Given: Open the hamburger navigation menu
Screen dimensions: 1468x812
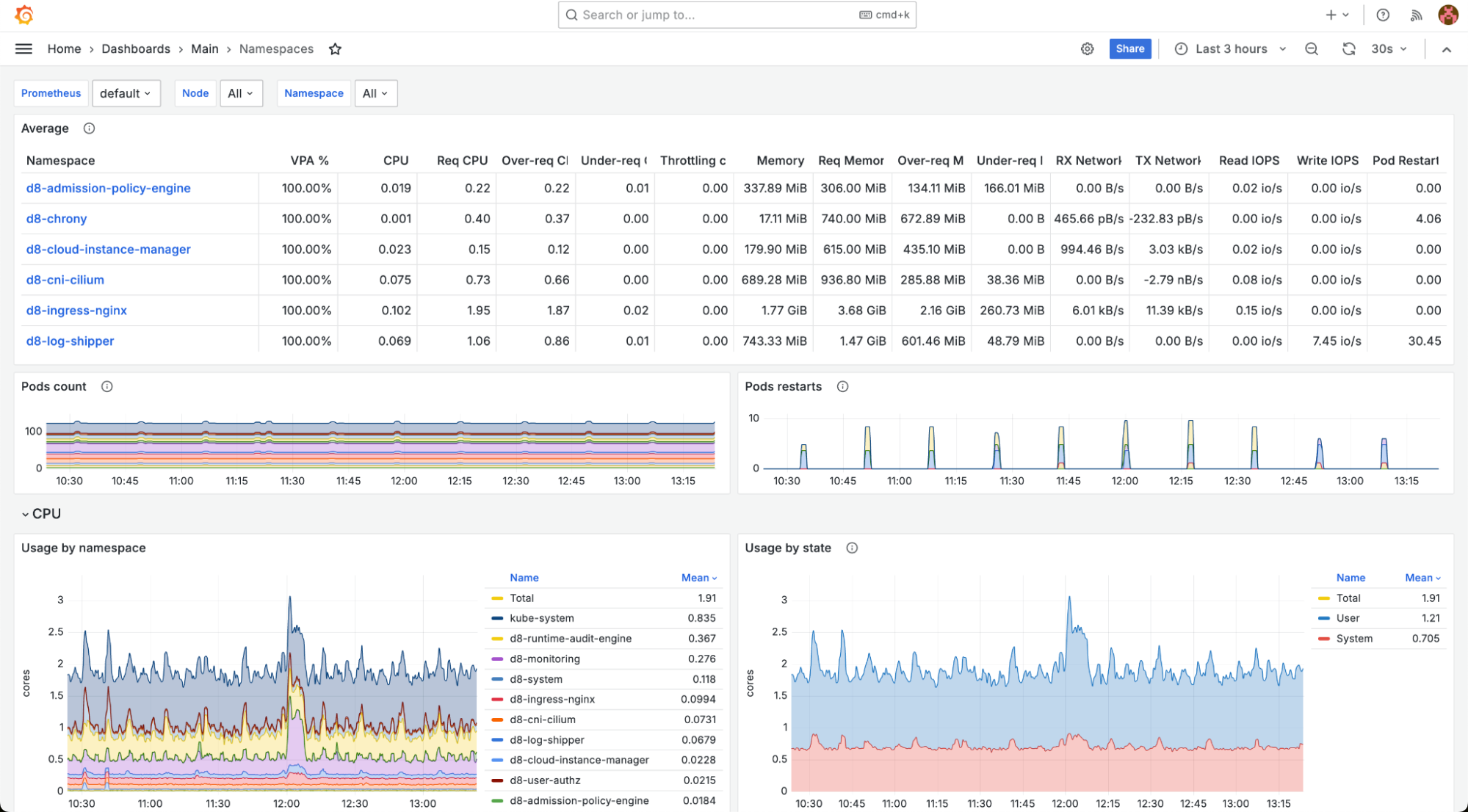Looking at the screenshot, I should pos(23,49).
